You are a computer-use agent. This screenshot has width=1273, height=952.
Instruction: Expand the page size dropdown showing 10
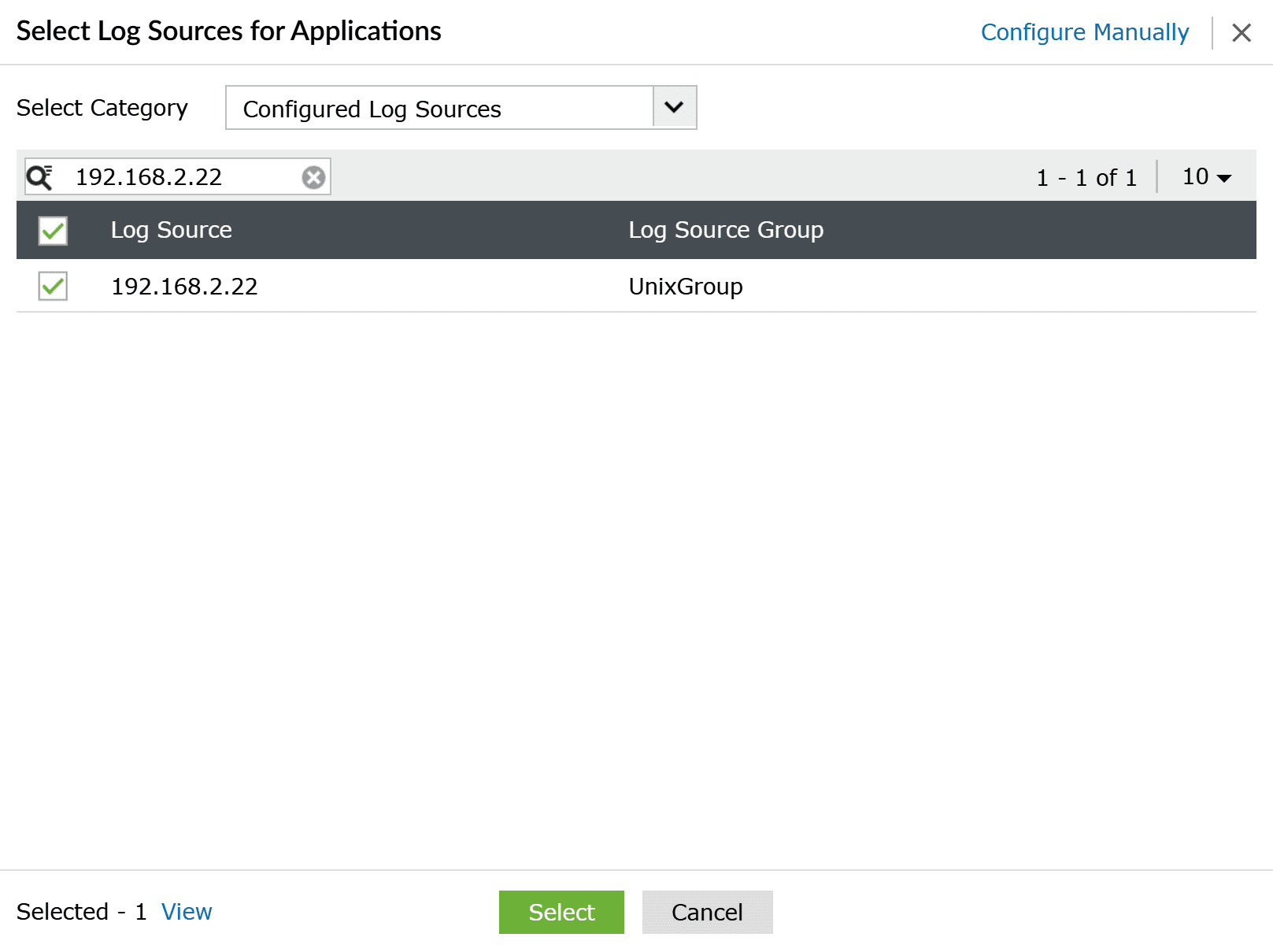[x=1204, y=176]
